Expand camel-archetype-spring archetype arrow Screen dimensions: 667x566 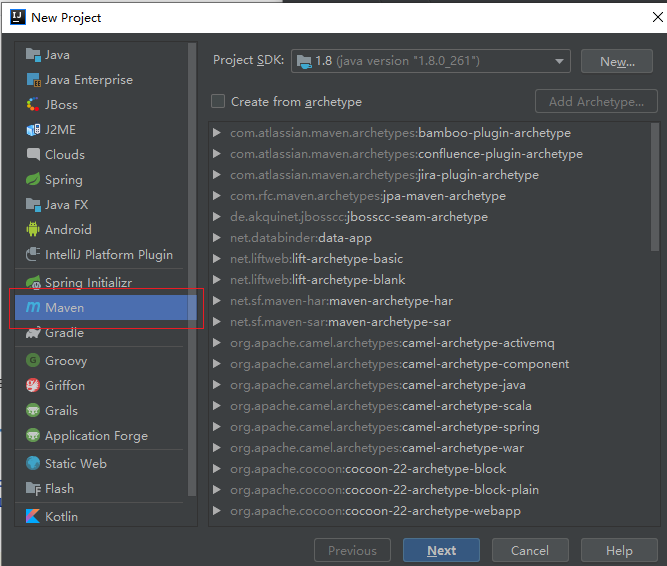[217, 427]
